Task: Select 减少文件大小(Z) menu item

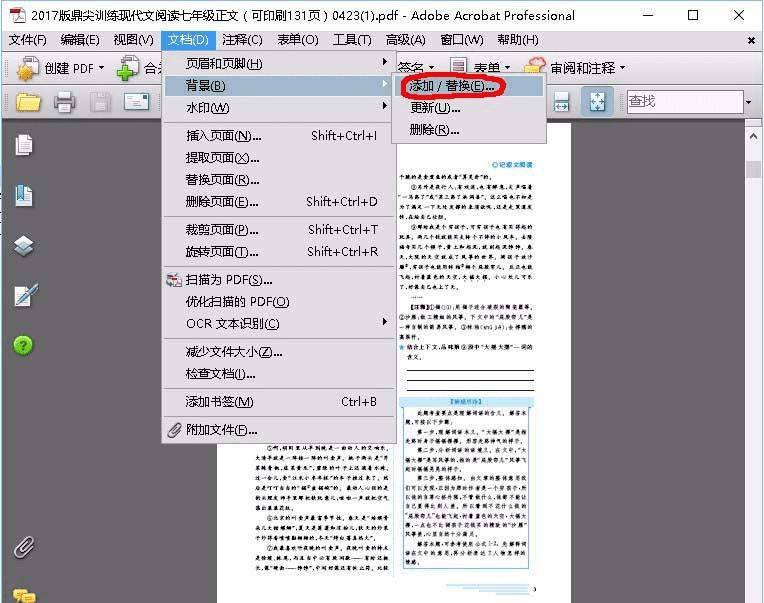Action: (279, 352)
